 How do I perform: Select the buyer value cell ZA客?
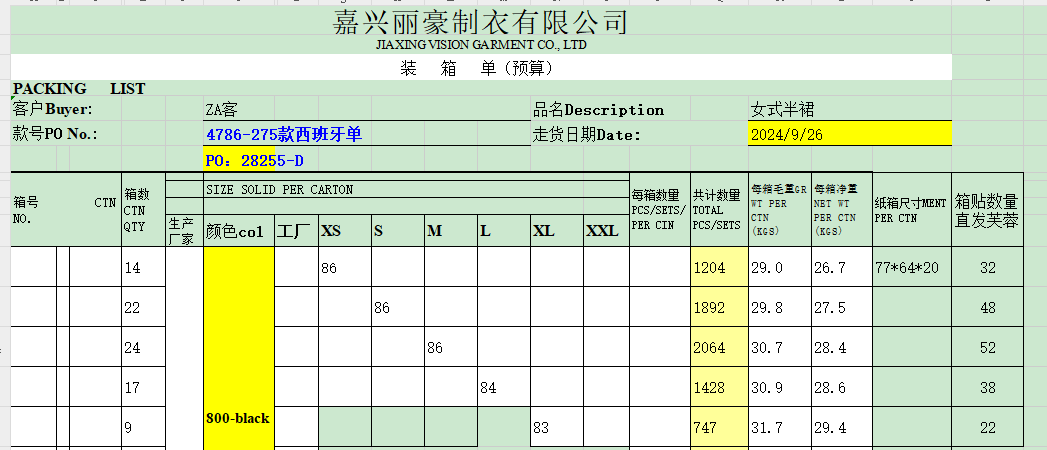pos(222,110)
